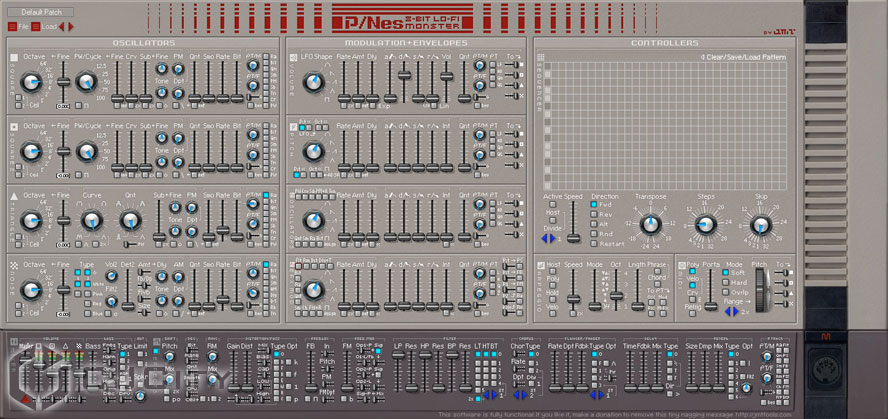Click the red M logo on cartridge
This screenshot has height=419, width=888.
(x=825, y=338)
